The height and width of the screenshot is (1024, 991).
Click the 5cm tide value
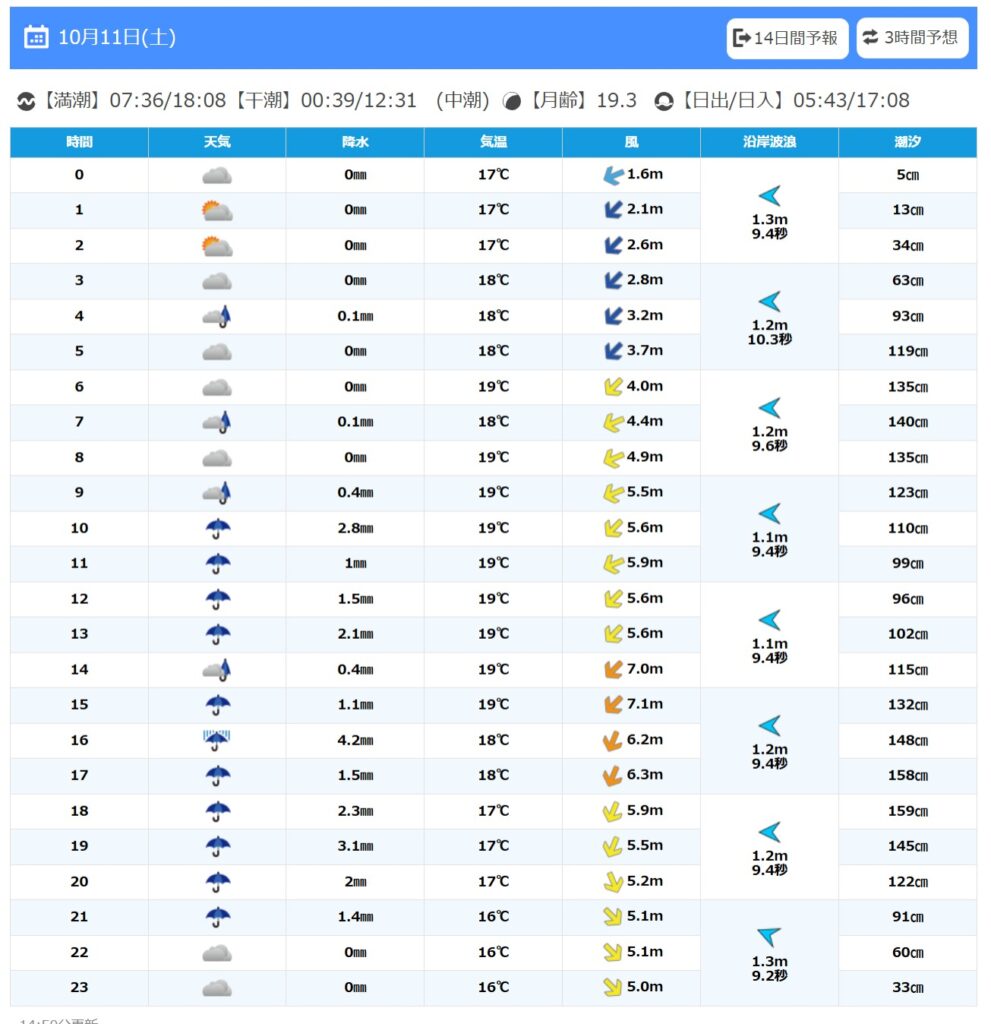[x=908, y=175]
